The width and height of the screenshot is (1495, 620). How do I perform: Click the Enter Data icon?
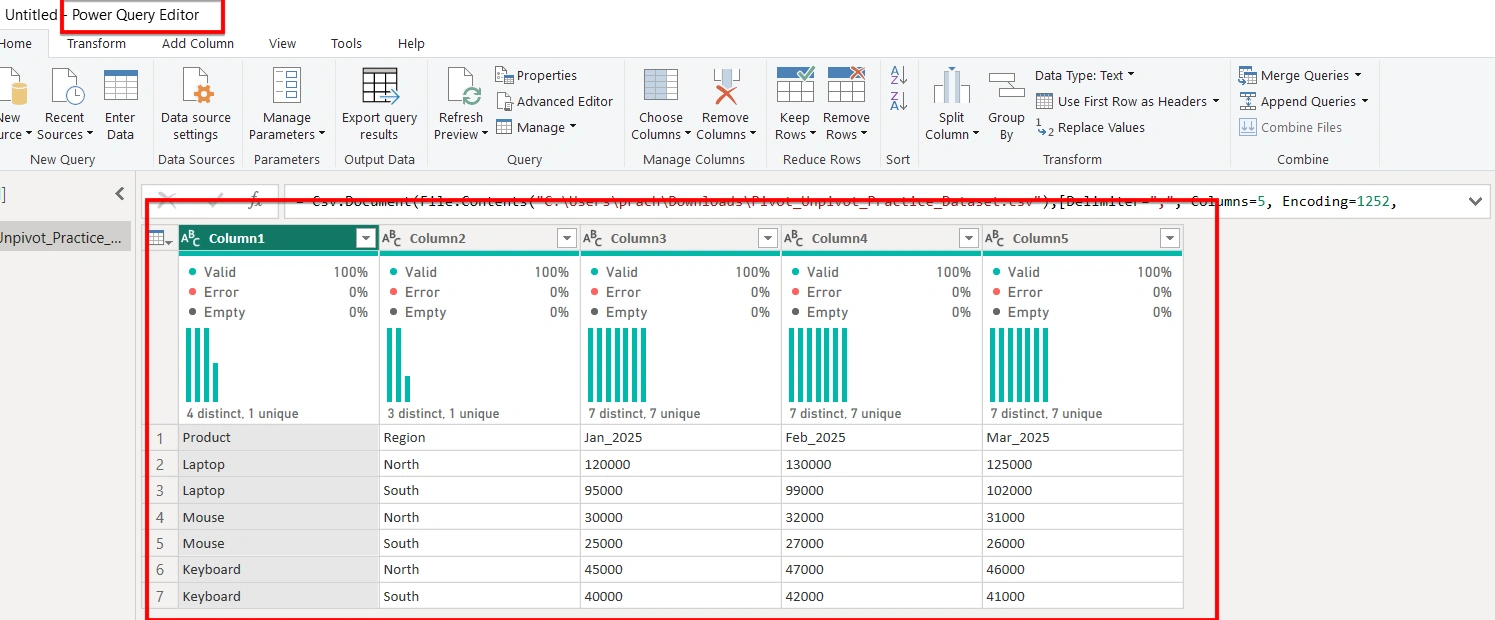tap(120, 87)
